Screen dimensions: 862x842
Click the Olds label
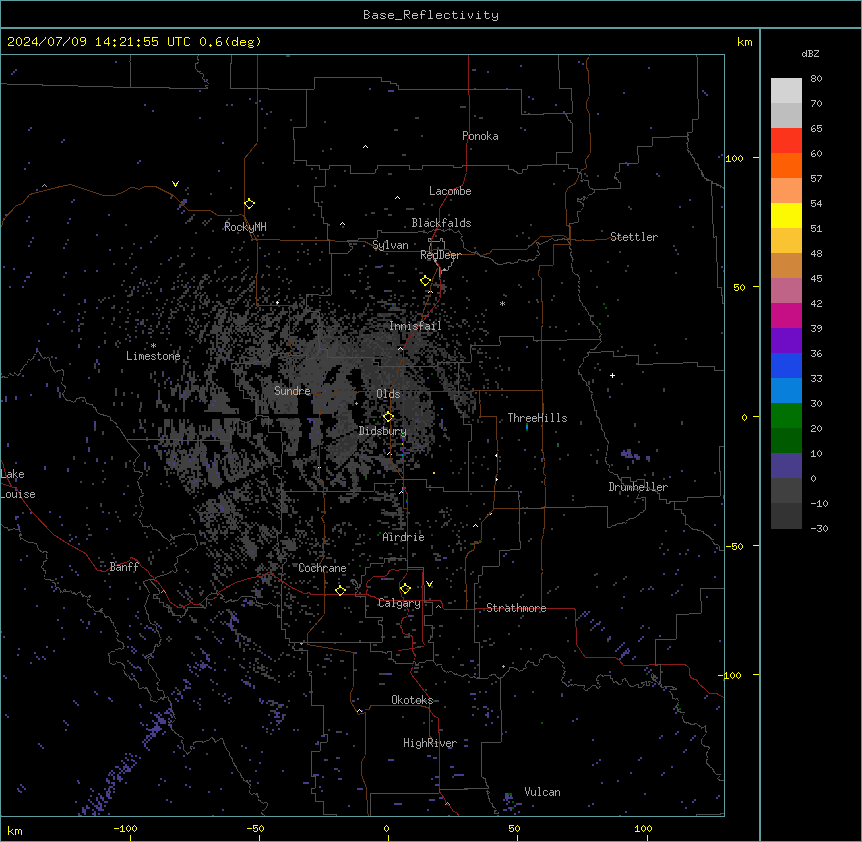click(388, 394)
